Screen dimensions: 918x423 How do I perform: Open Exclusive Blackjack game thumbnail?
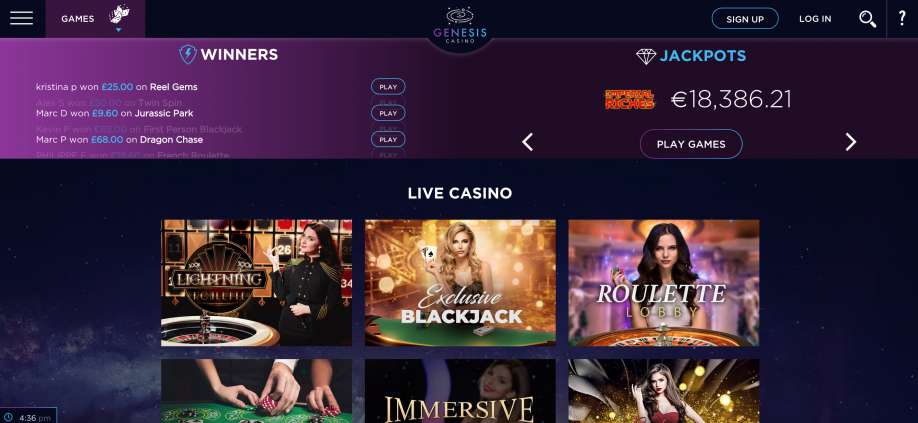pos(460,283)
